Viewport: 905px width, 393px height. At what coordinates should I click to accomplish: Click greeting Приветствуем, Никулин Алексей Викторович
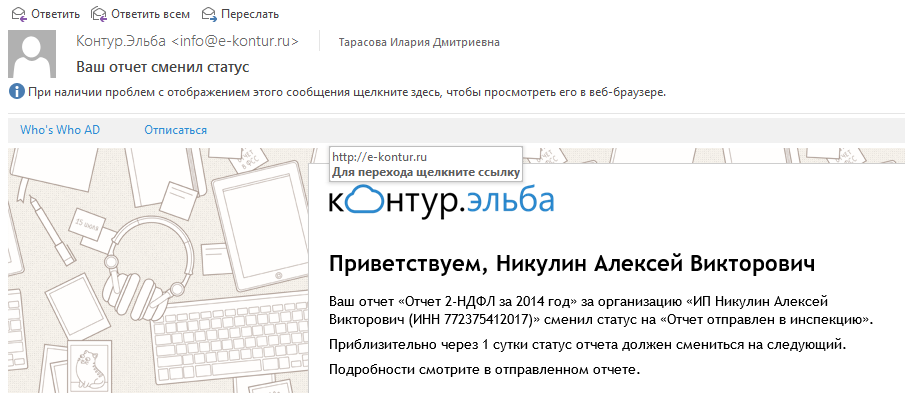[572, 264]
